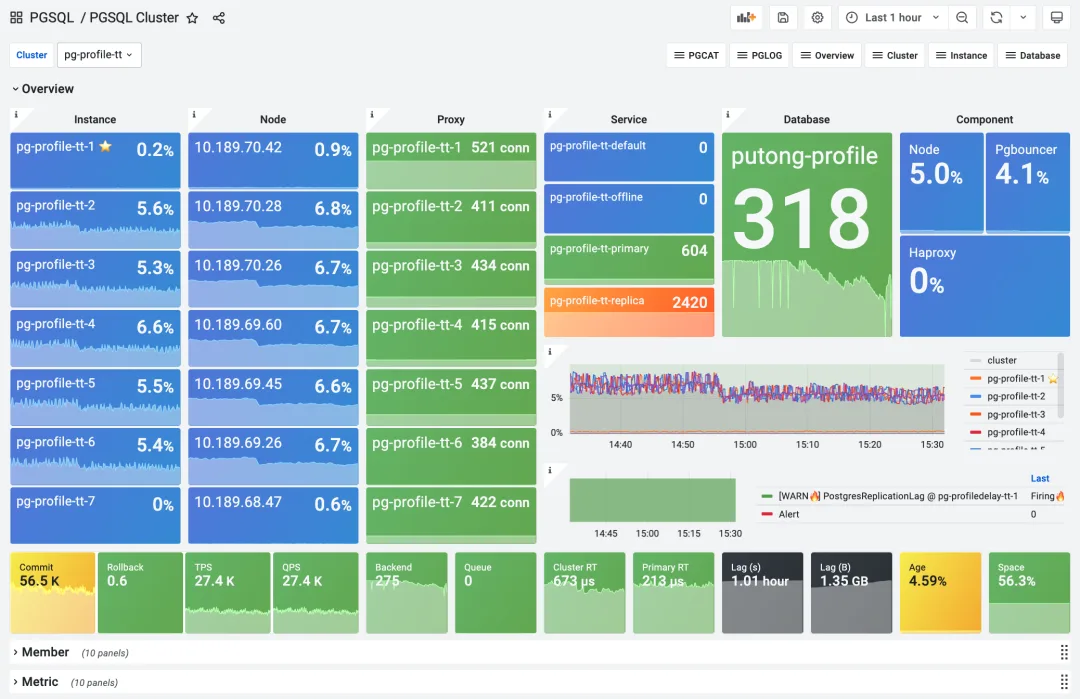Click the add panel icon

(x=746, y=18)
